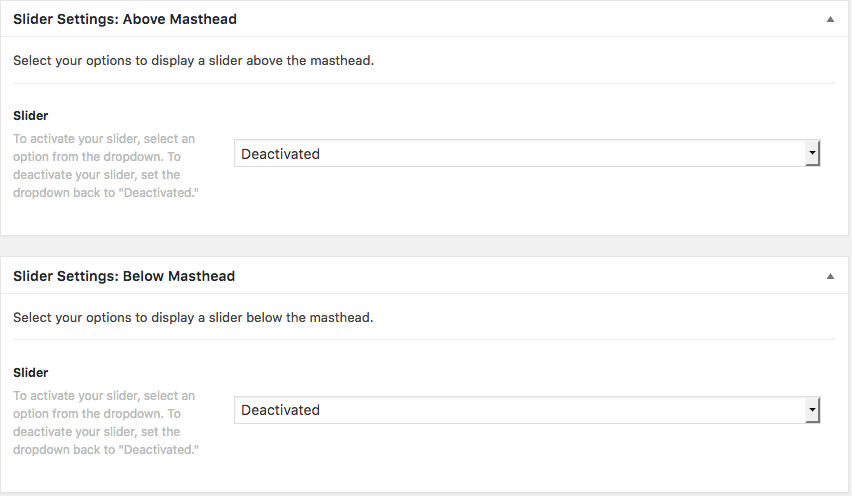Image resolution: width=852 pixels, height=496 pixels.
Task: Select the "Deactivated" value in Above Masthead
Action: pyautogui.click(x=281, y=154)
